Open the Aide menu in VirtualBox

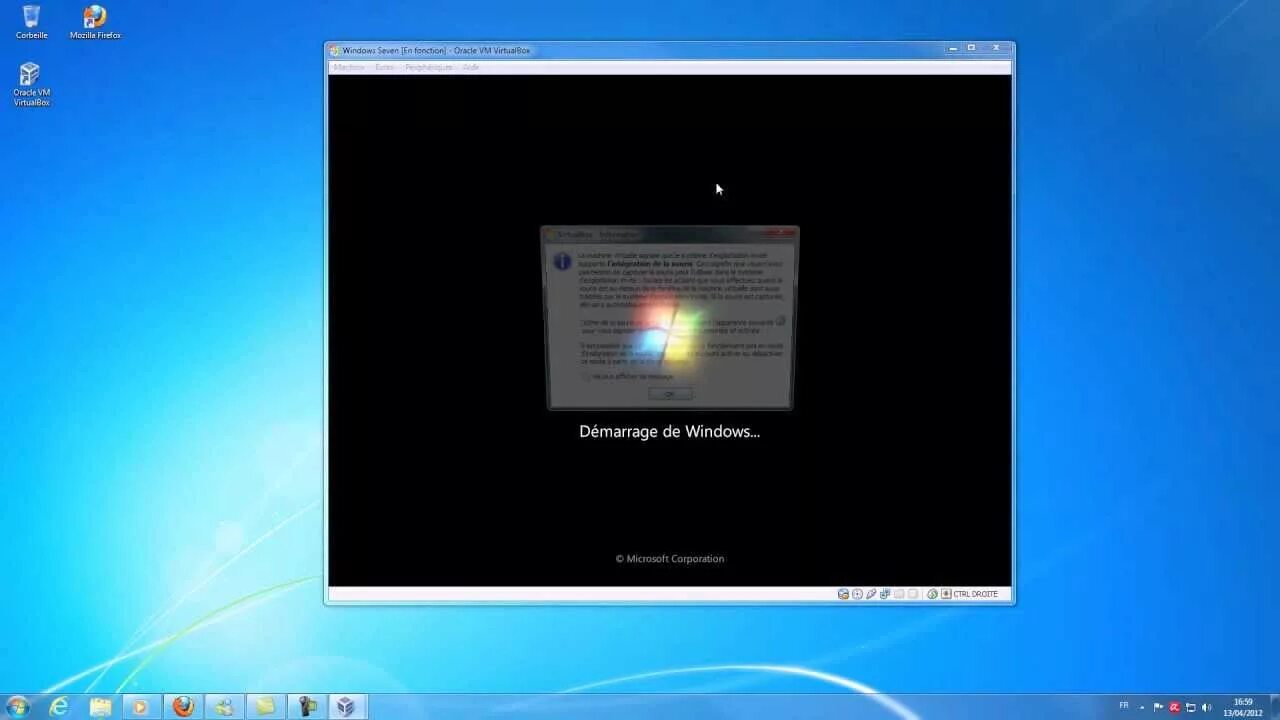(471, 67)
